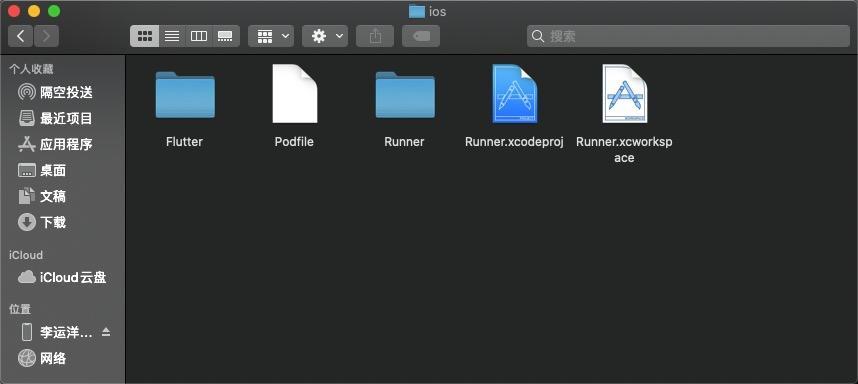This screenshot has width=858, height=384.
Task: Select the Podfile document icon
Action: point(295,94)
